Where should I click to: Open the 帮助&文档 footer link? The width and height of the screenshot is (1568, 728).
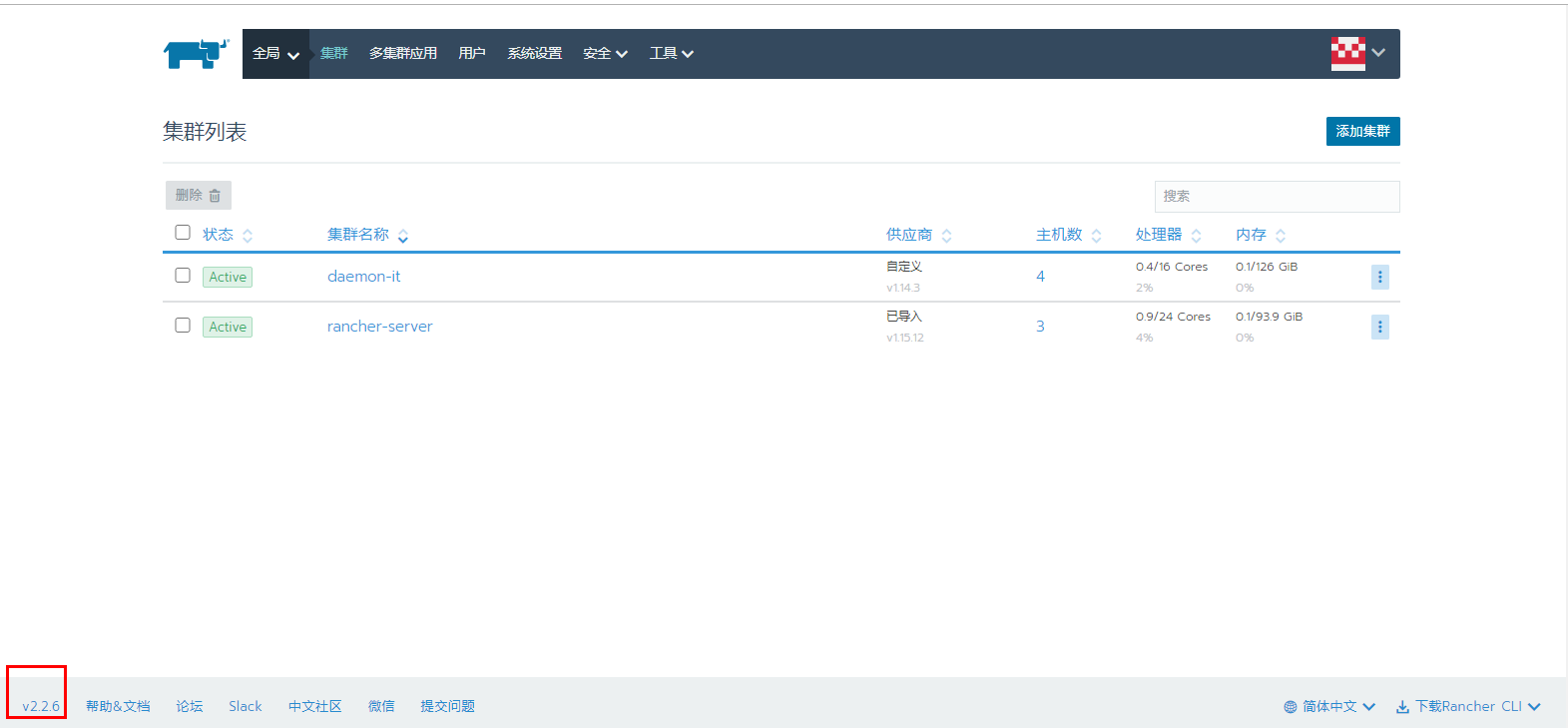118,707
